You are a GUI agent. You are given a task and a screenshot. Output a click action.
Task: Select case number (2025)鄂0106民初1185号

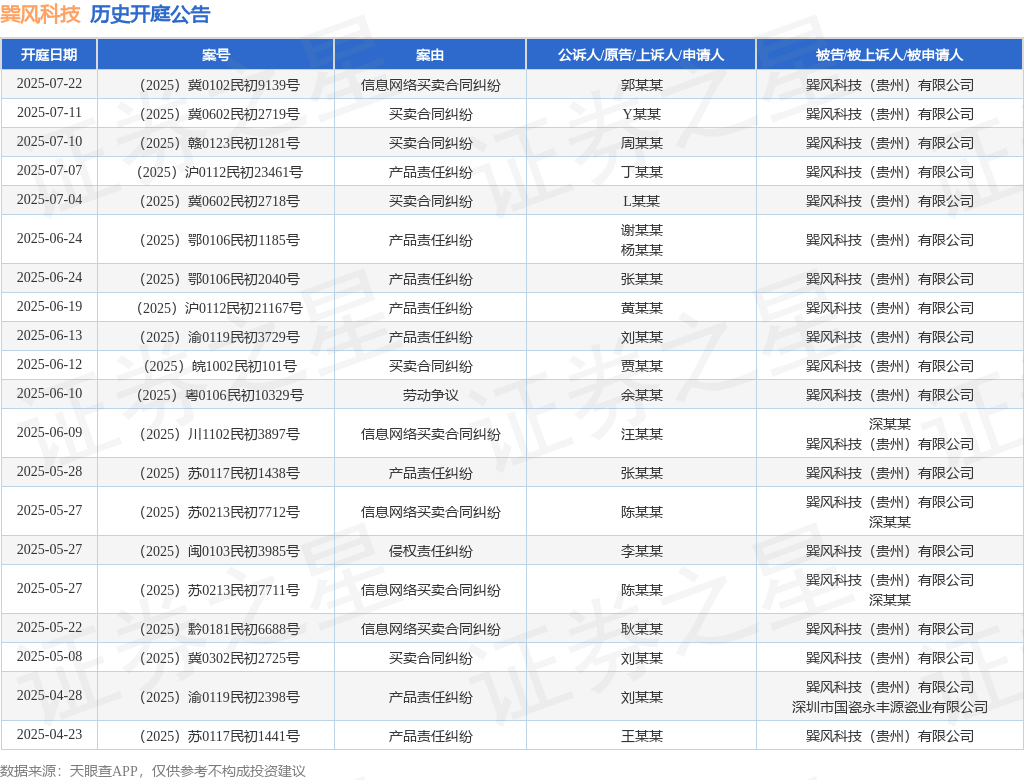[219, 240]
